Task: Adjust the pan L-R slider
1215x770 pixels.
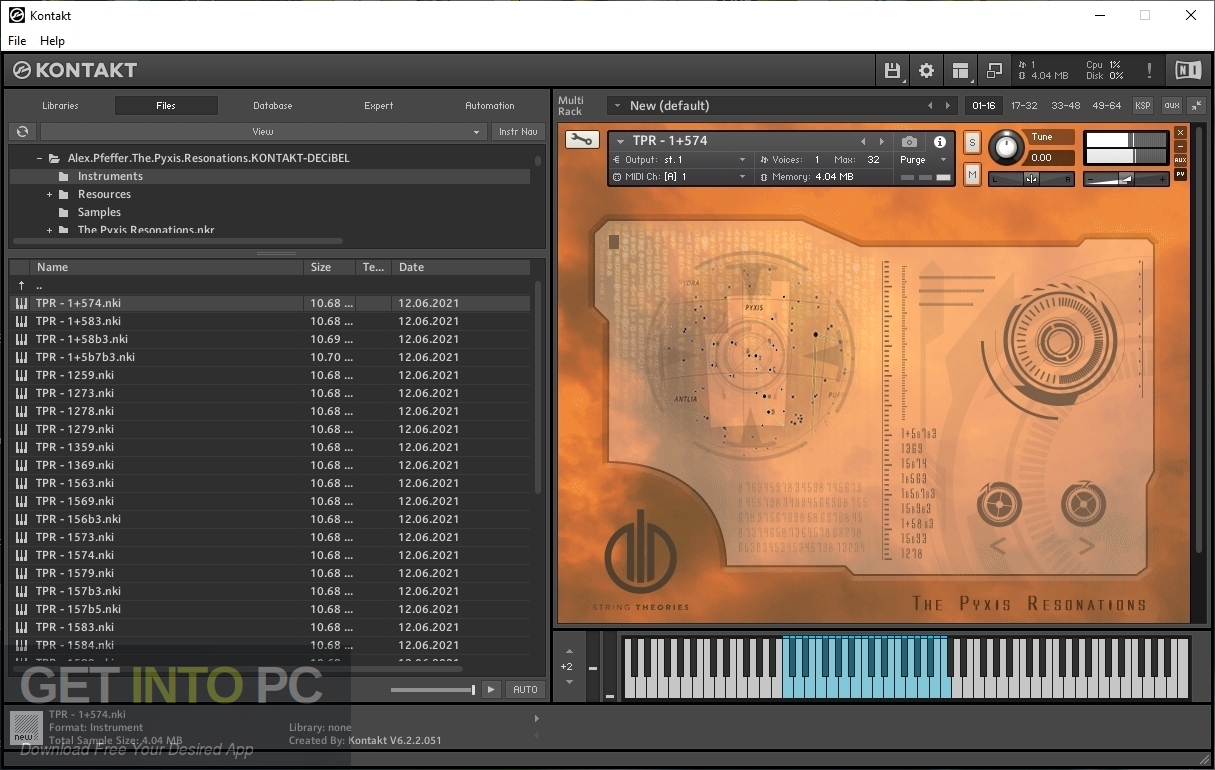Action: tap(1031, 179)
